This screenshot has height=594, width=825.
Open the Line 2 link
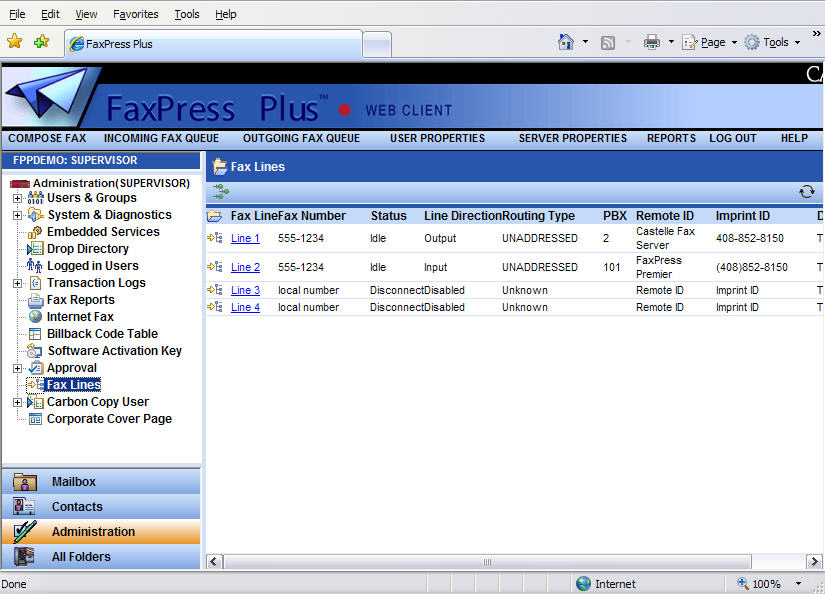[245, 267]
